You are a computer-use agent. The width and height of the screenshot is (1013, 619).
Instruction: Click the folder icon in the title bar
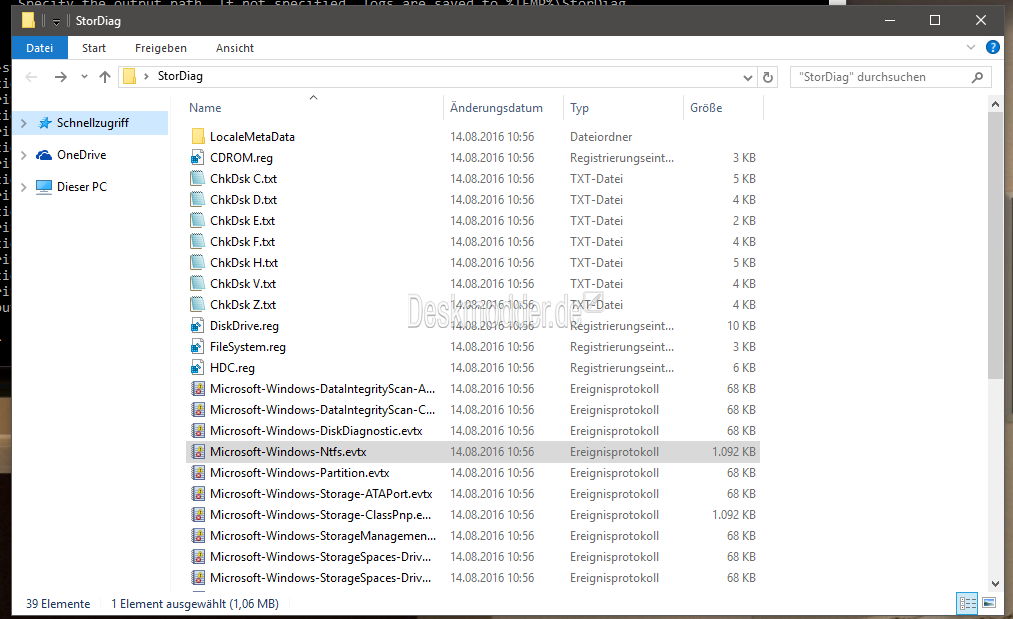tap(28, 21)
